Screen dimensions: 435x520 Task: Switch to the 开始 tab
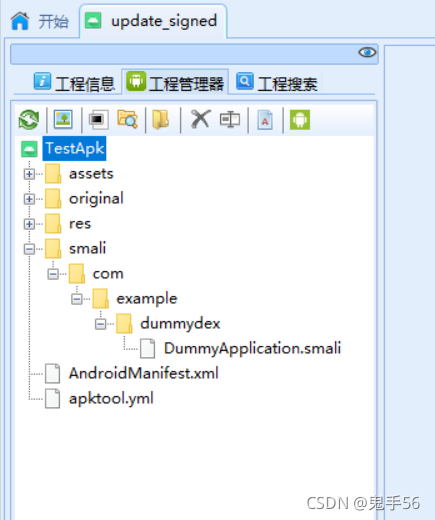point(40,21)
